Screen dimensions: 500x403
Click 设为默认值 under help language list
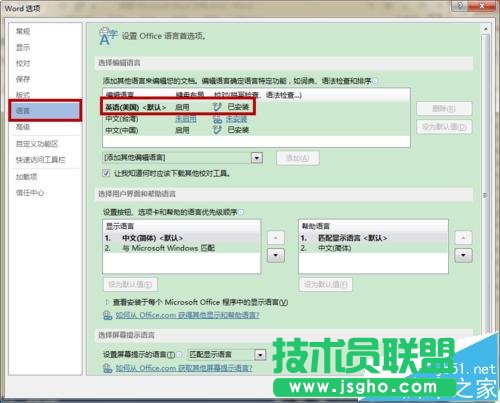point(325,284)
